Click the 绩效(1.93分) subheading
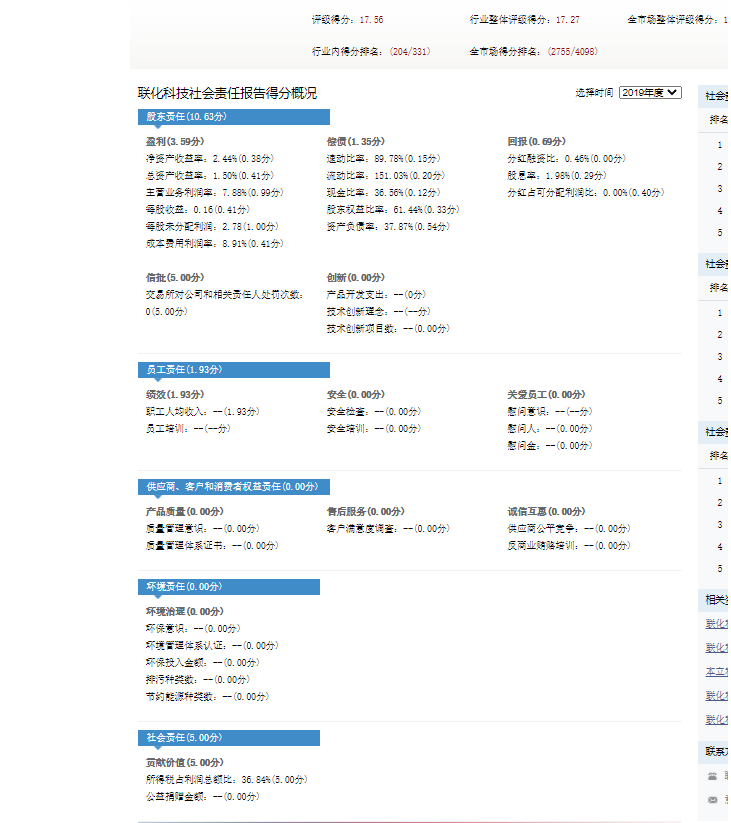Image resolution: width=731 pixels, height=823 pixels. (175, 394)
